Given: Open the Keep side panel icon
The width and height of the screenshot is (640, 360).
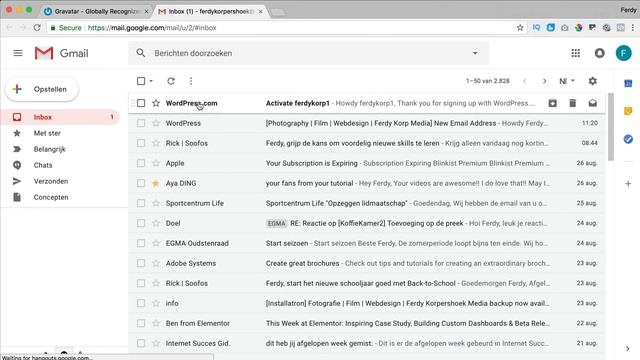Looking at the screenshot, I should (628, 111).
